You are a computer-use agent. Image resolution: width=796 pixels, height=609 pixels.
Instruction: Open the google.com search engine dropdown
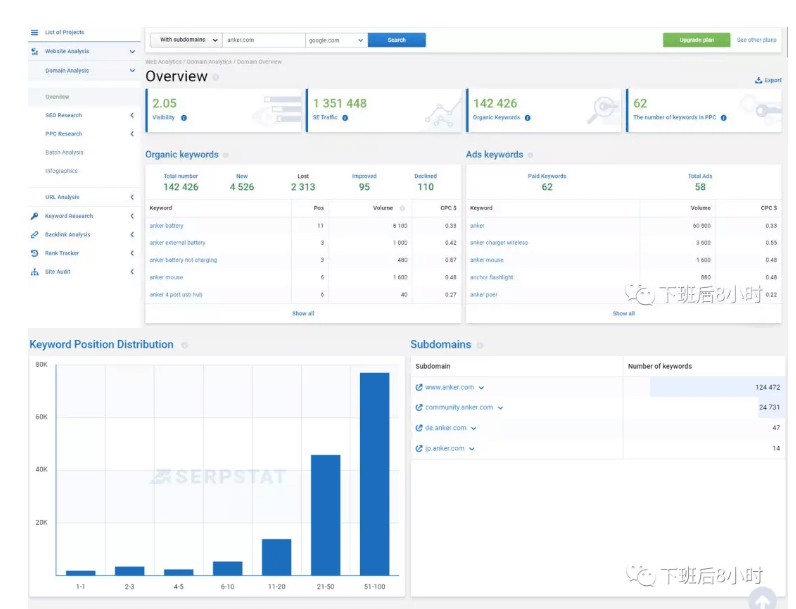point(336,40)
